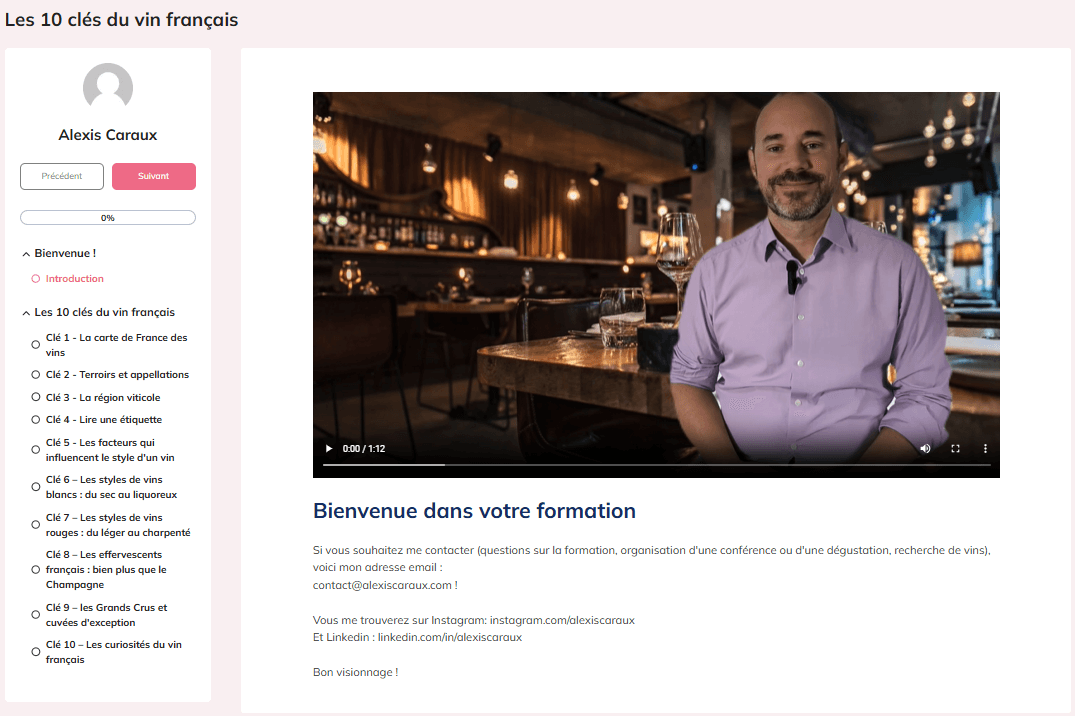The width and height of the screenshot is (1075, 716).
Task: Click the Bon visionnage ! text
Action: pos(355,672)
